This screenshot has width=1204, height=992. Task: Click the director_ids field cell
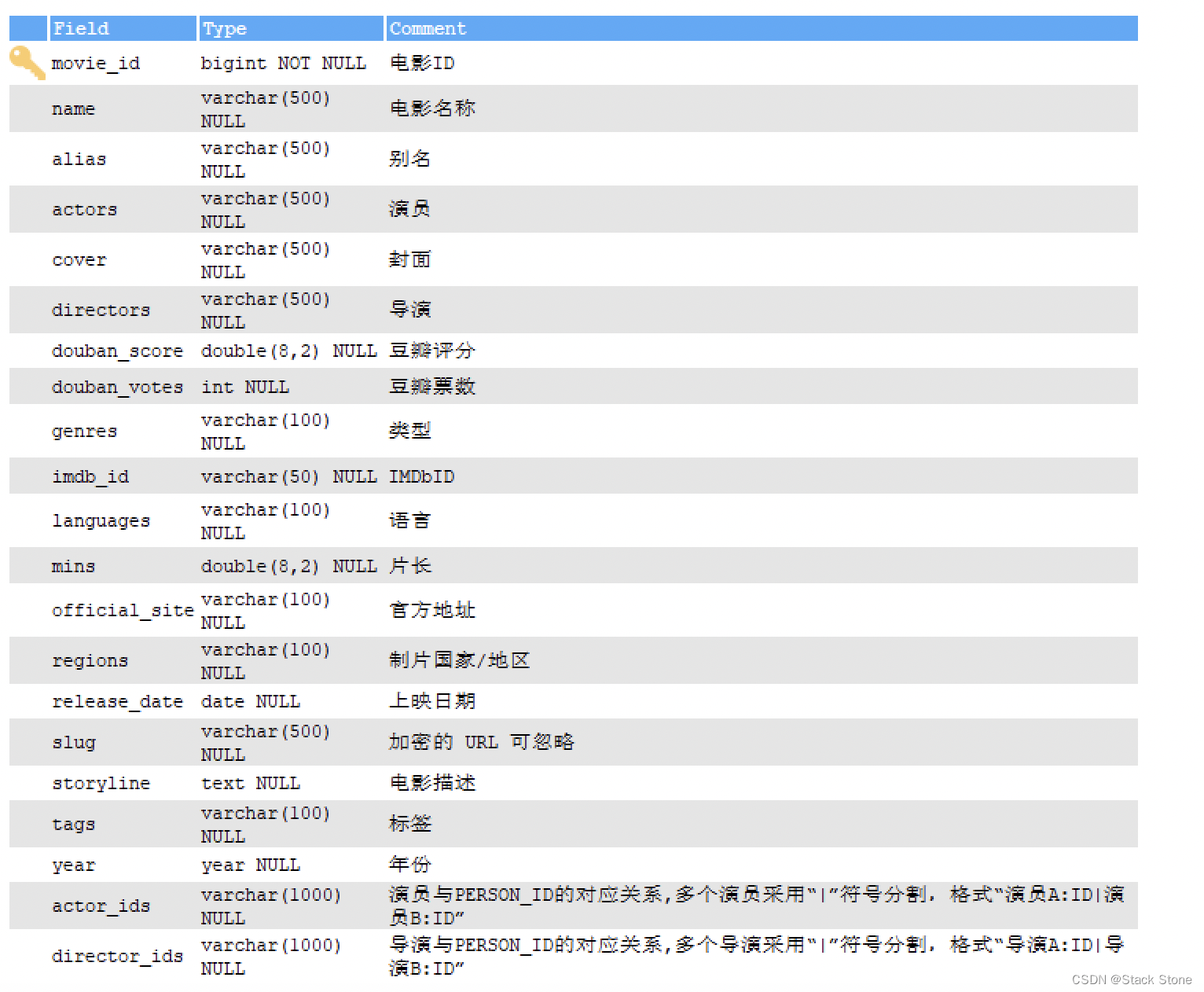[117, 957]
